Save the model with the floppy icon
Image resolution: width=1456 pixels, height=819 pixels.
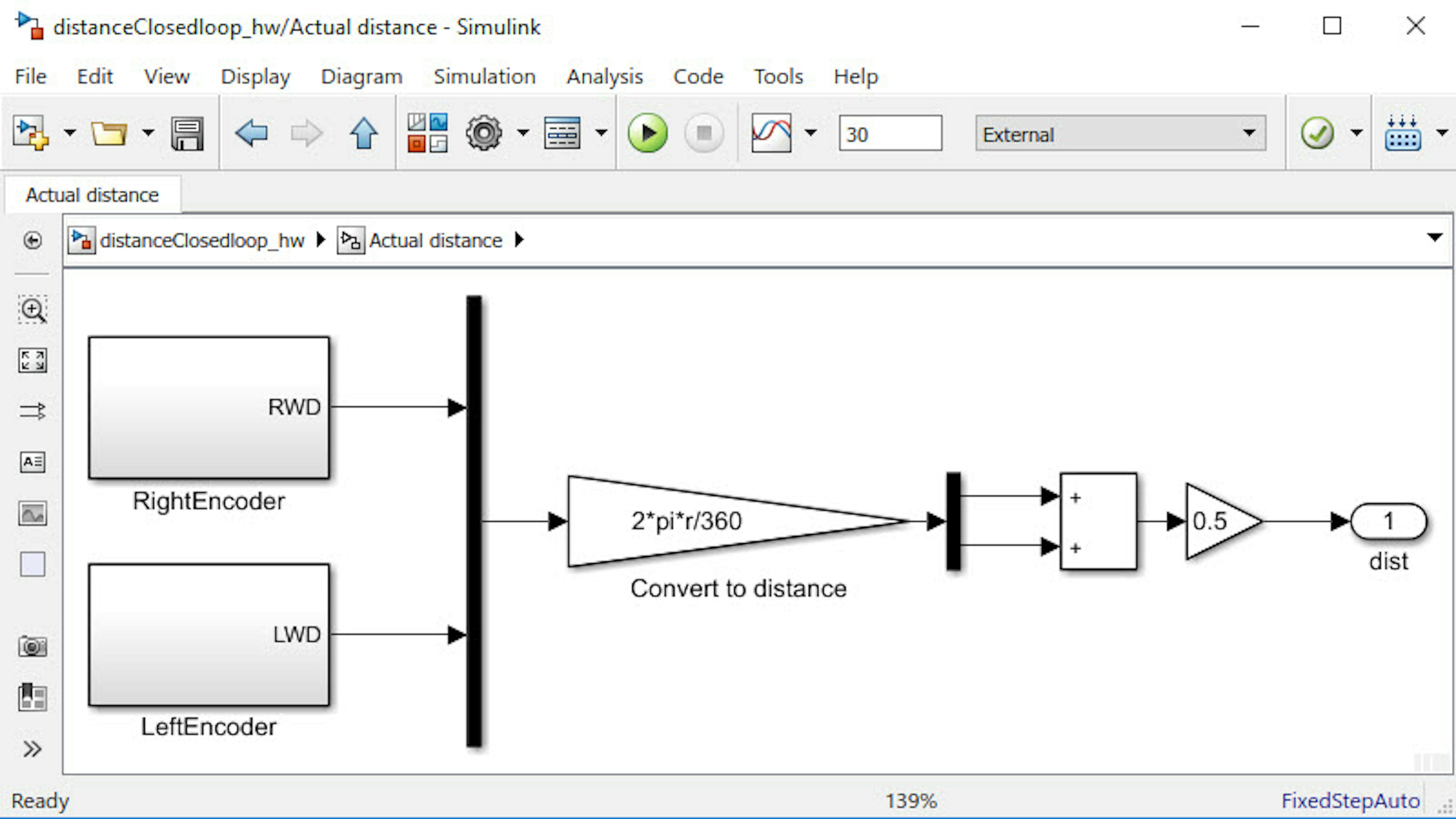pyautogui.click(x=187, y=133)
